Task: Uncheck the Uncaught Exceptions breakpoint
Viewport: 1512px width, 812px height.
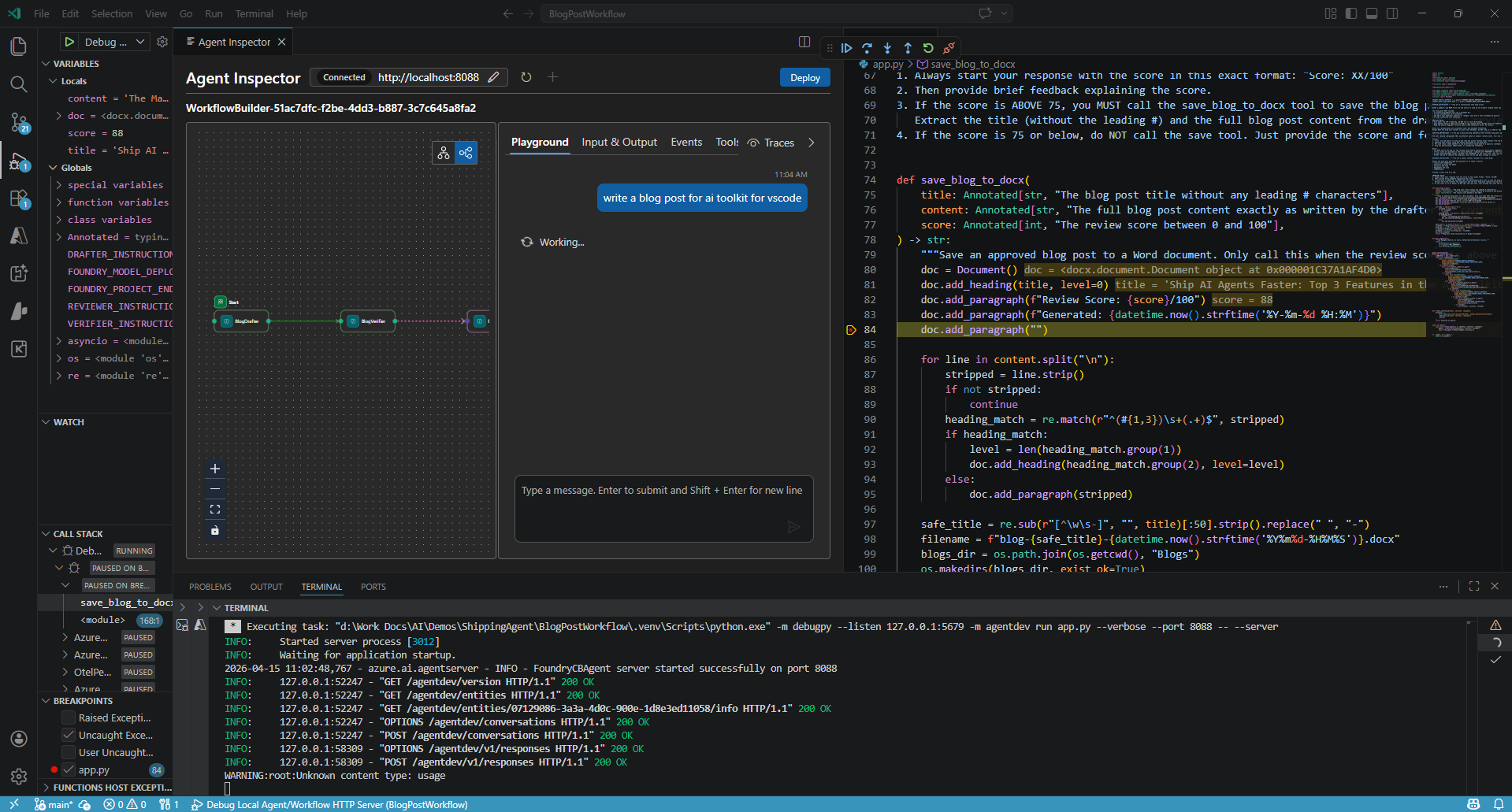Action: (68, 735)
